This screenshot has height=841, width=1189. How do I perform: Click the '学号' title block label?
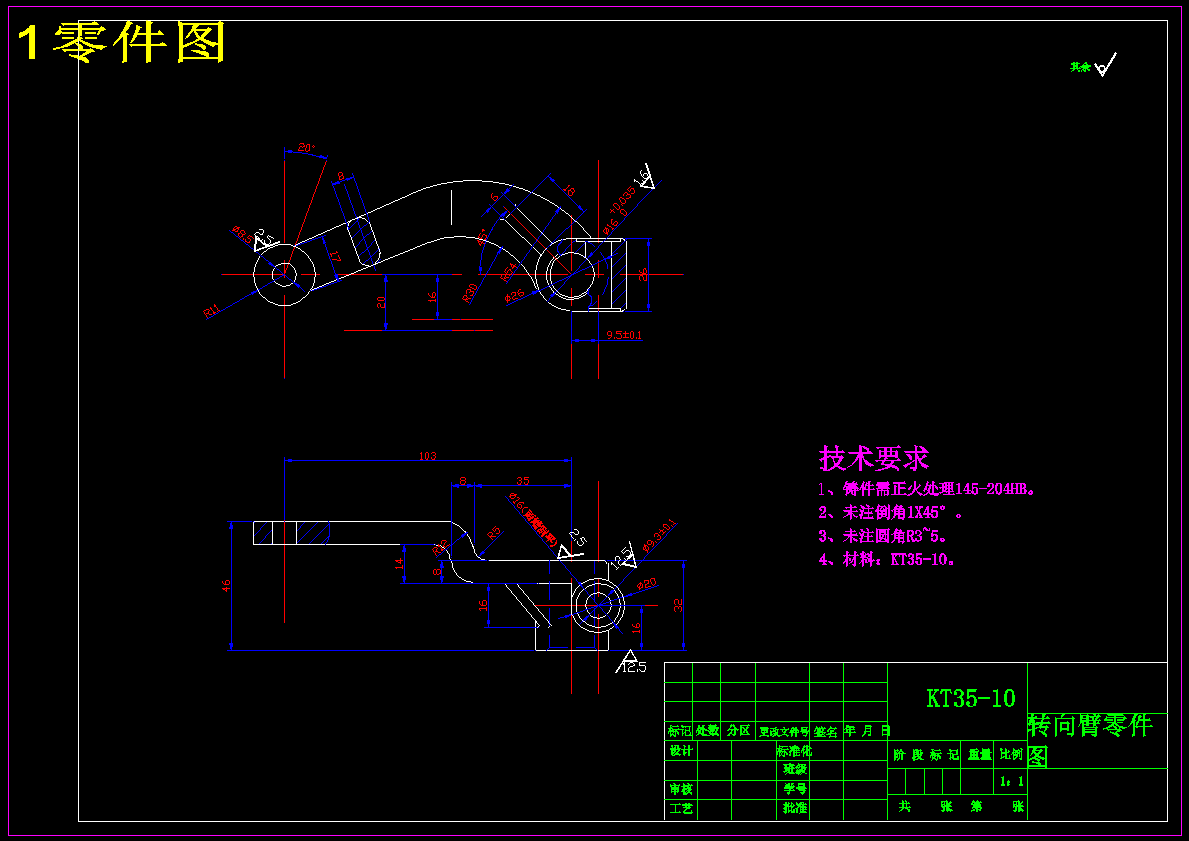(794, 789)
